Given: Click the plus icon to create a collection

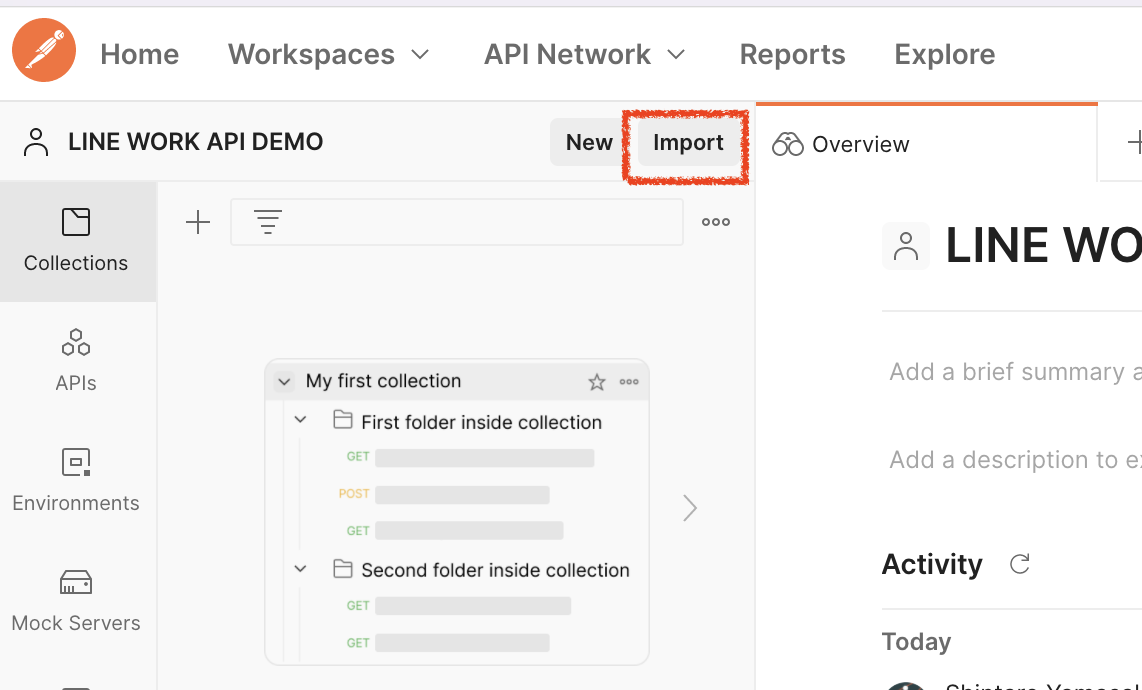Looking at the screenshot, I should [x=198, y=222].
